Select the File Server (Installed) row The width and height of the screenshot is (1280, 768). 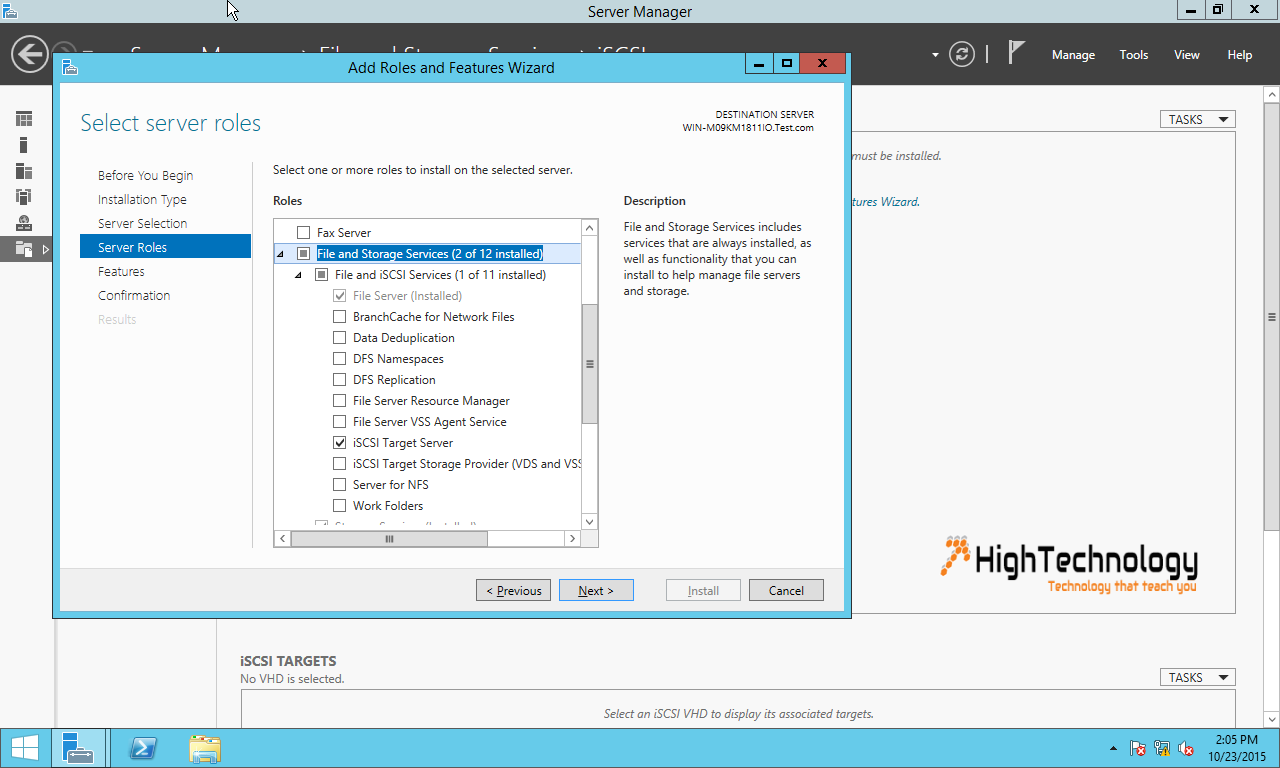[407, 295]
